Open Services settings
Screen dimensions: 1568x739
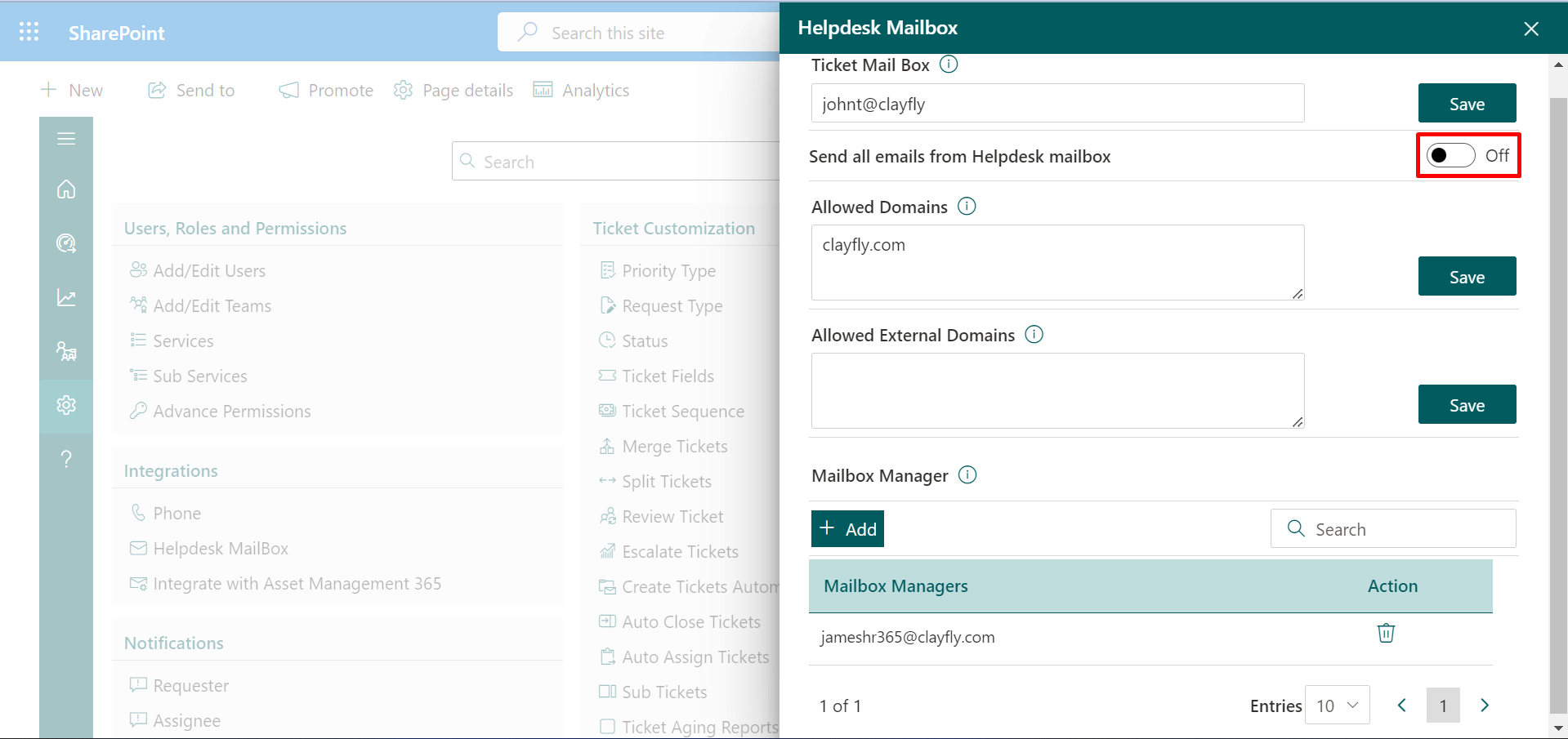coord(172,341)
